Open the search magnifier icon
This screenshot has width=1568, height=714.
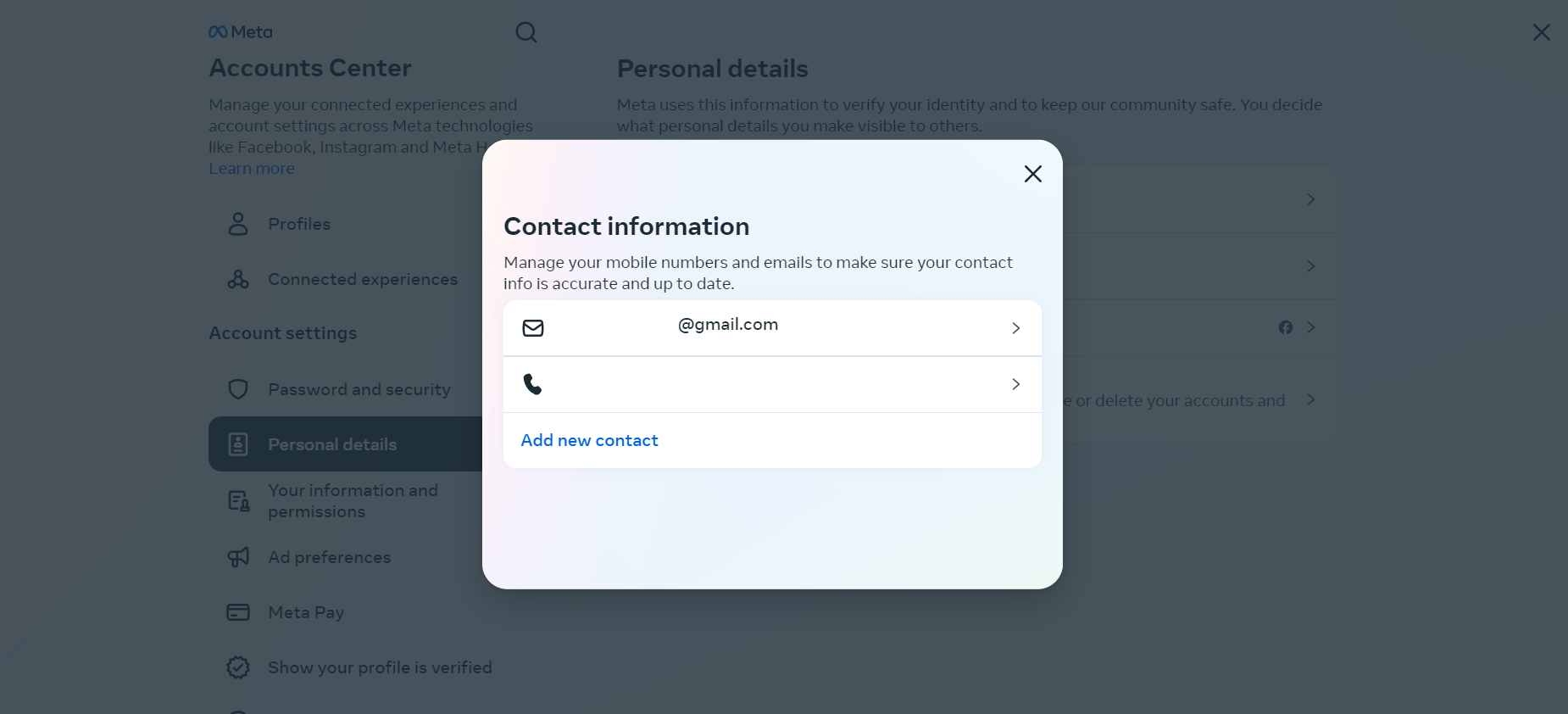click(x=526, y=32)
